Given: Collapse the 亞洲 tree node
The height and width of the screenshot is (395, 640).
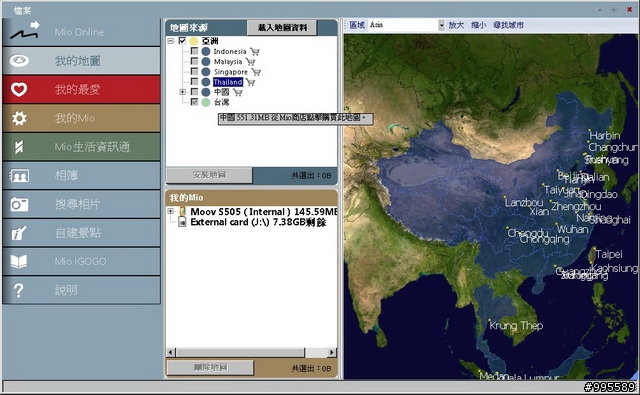Looking at the screenshot, I should click(171, 41).
